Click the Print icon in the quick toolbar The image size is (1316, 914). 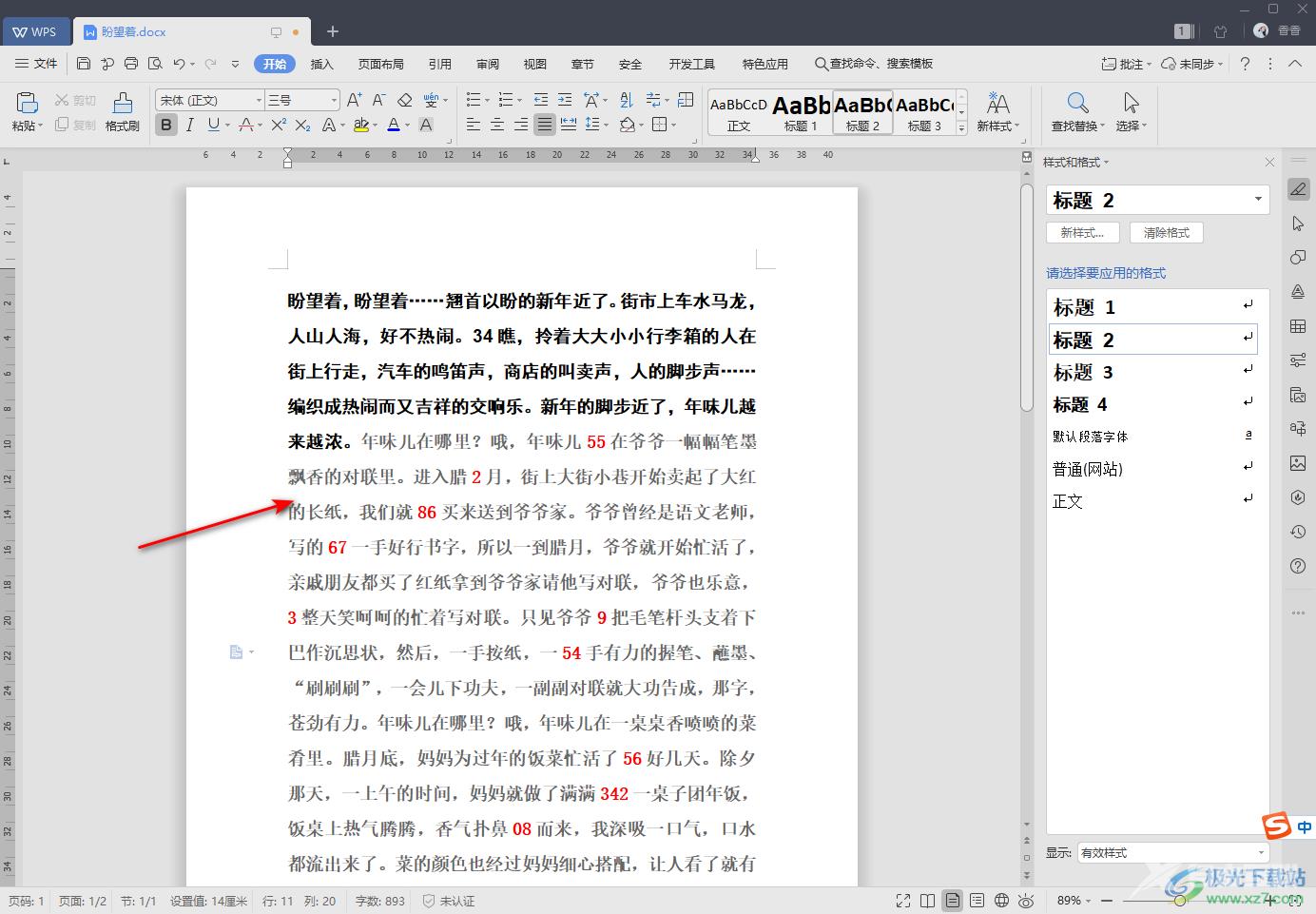[131, 64]
